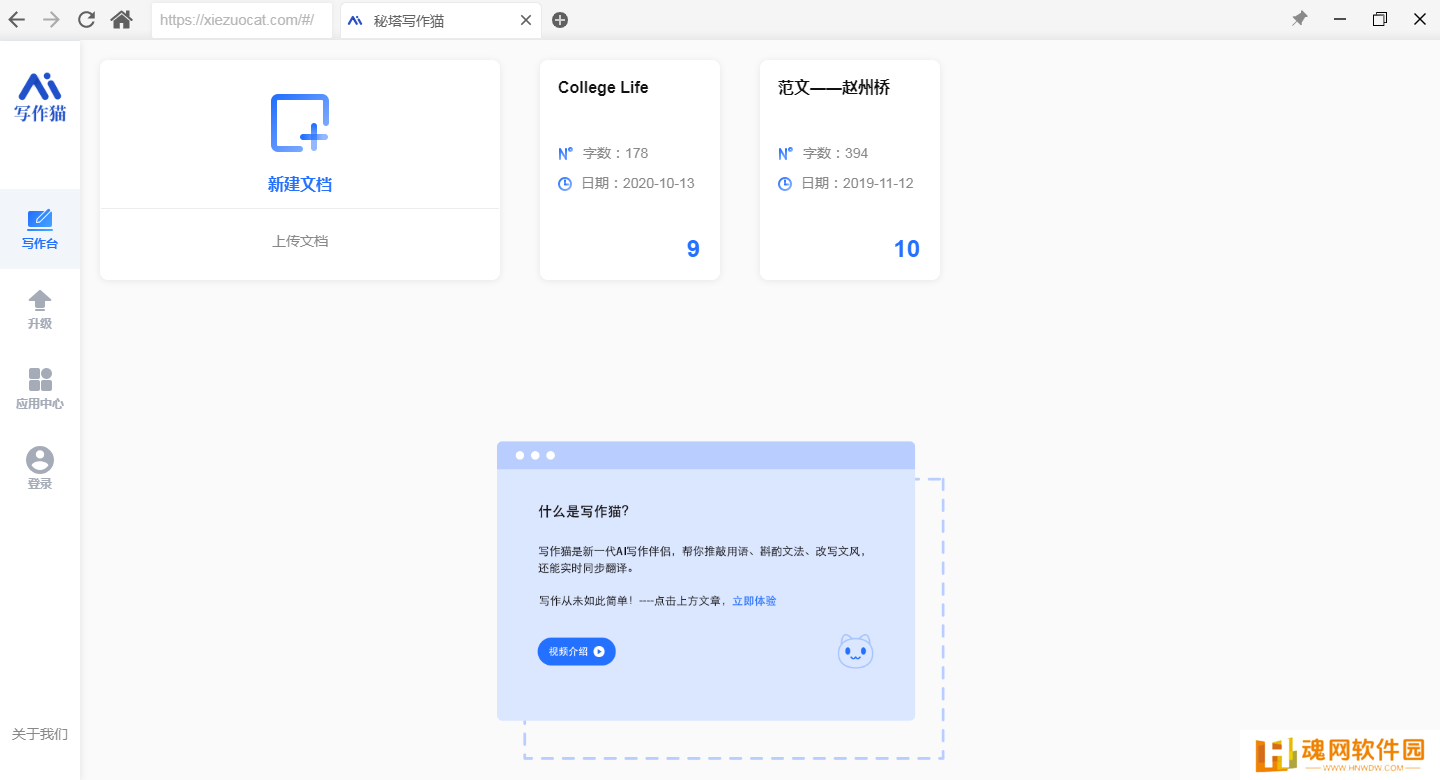
Task: Play the 视频介绍 video intro button
Action: [x=576, y=651]
